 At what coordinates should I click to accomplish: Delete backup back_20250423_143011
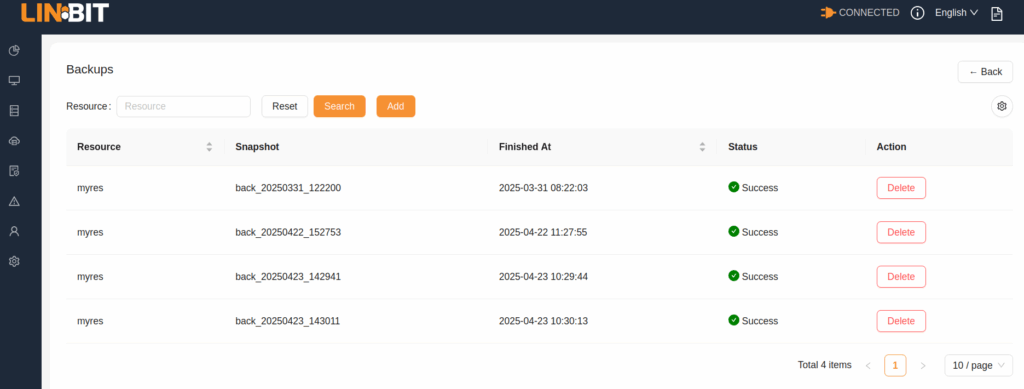(901, 321)
